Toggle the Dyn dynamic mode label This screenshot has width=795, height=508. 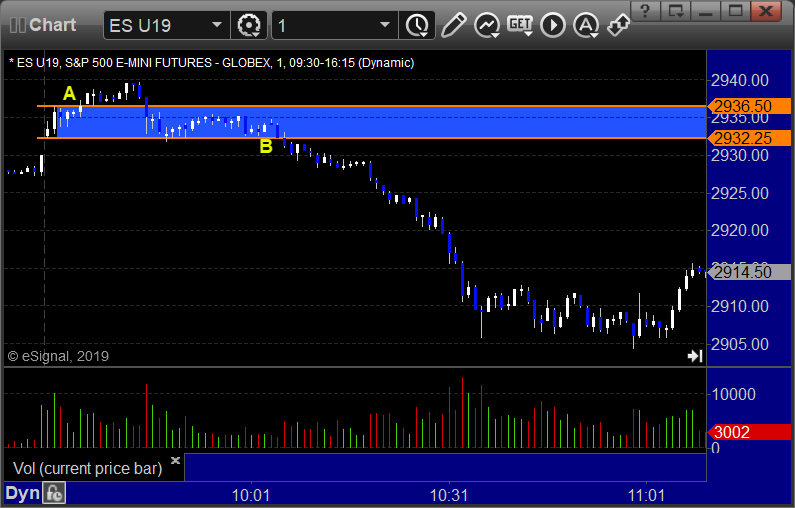point(22,493)
